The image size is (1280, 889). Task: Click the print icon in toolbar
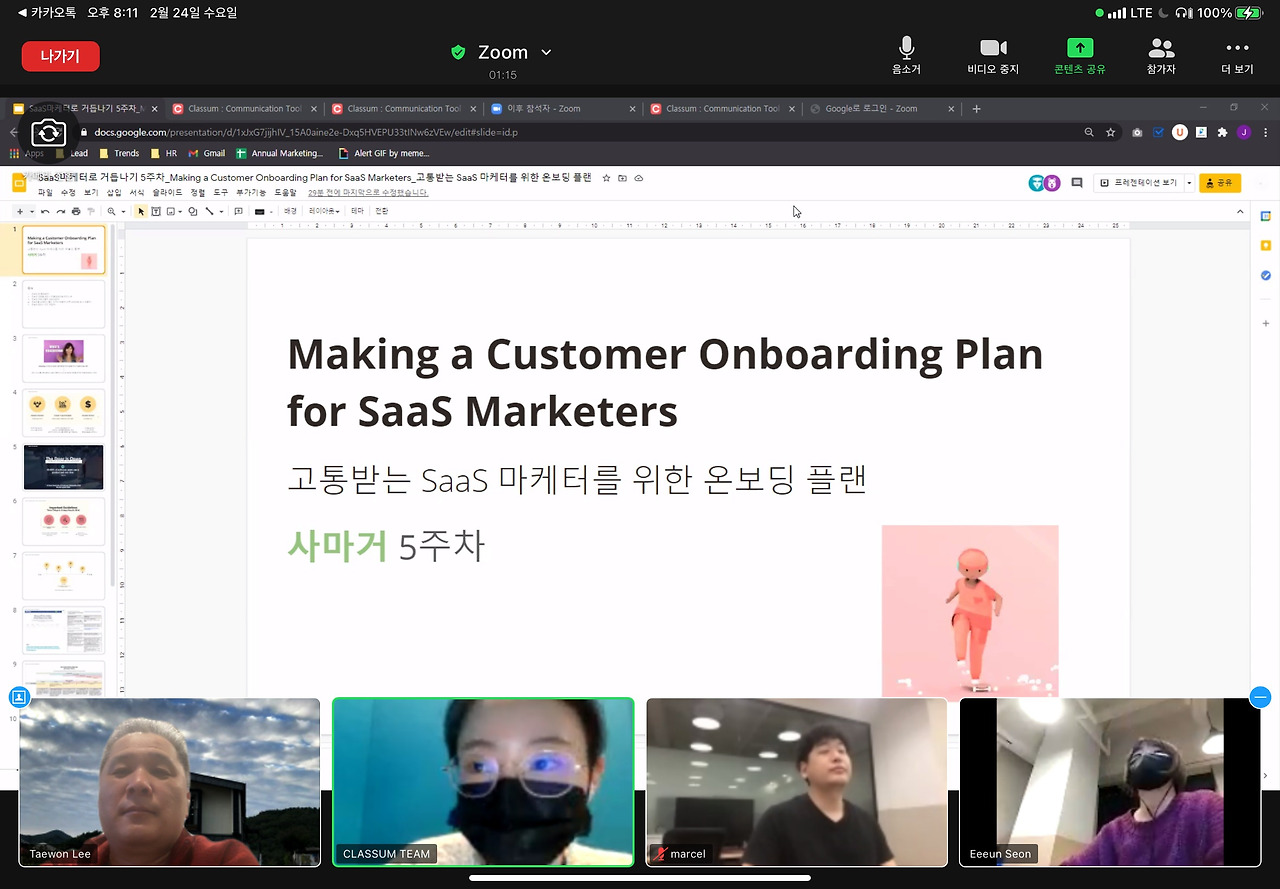point(76,211)
